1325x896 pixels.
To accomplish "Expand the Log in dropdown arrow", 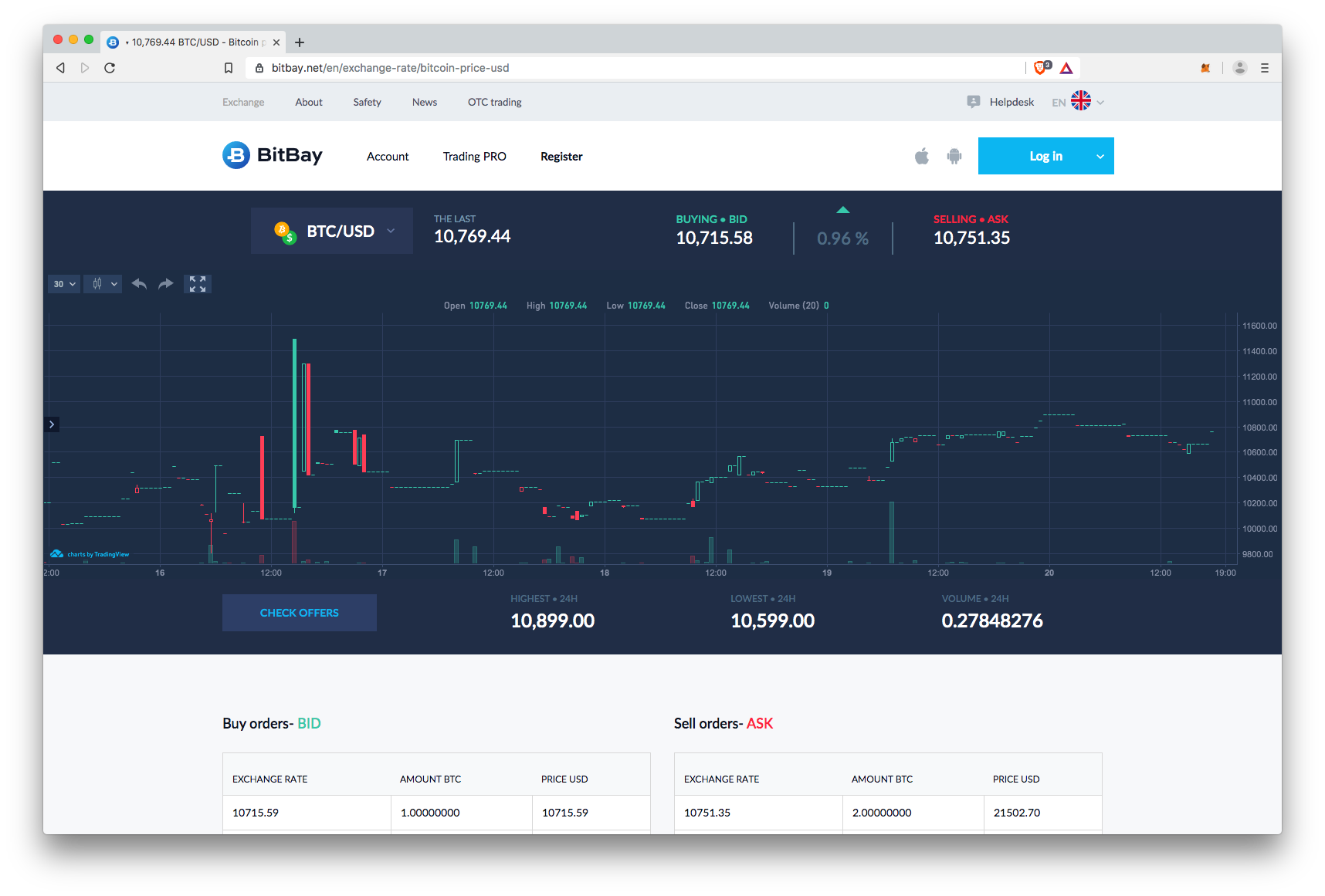I will pos(1100,156).
